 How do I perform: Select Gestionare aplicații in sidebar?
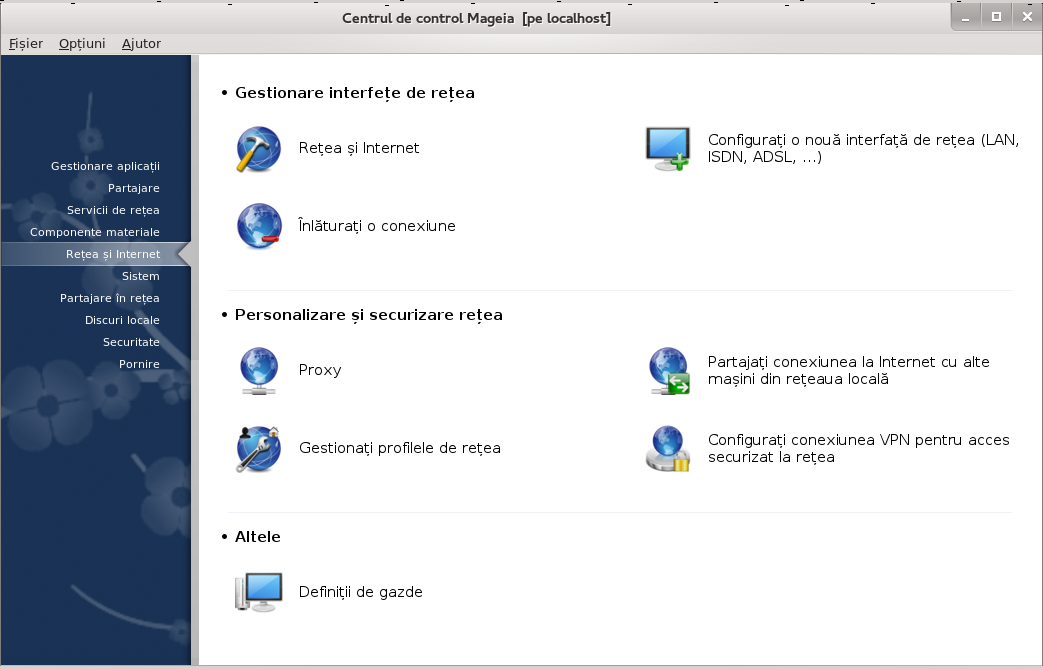105,166
